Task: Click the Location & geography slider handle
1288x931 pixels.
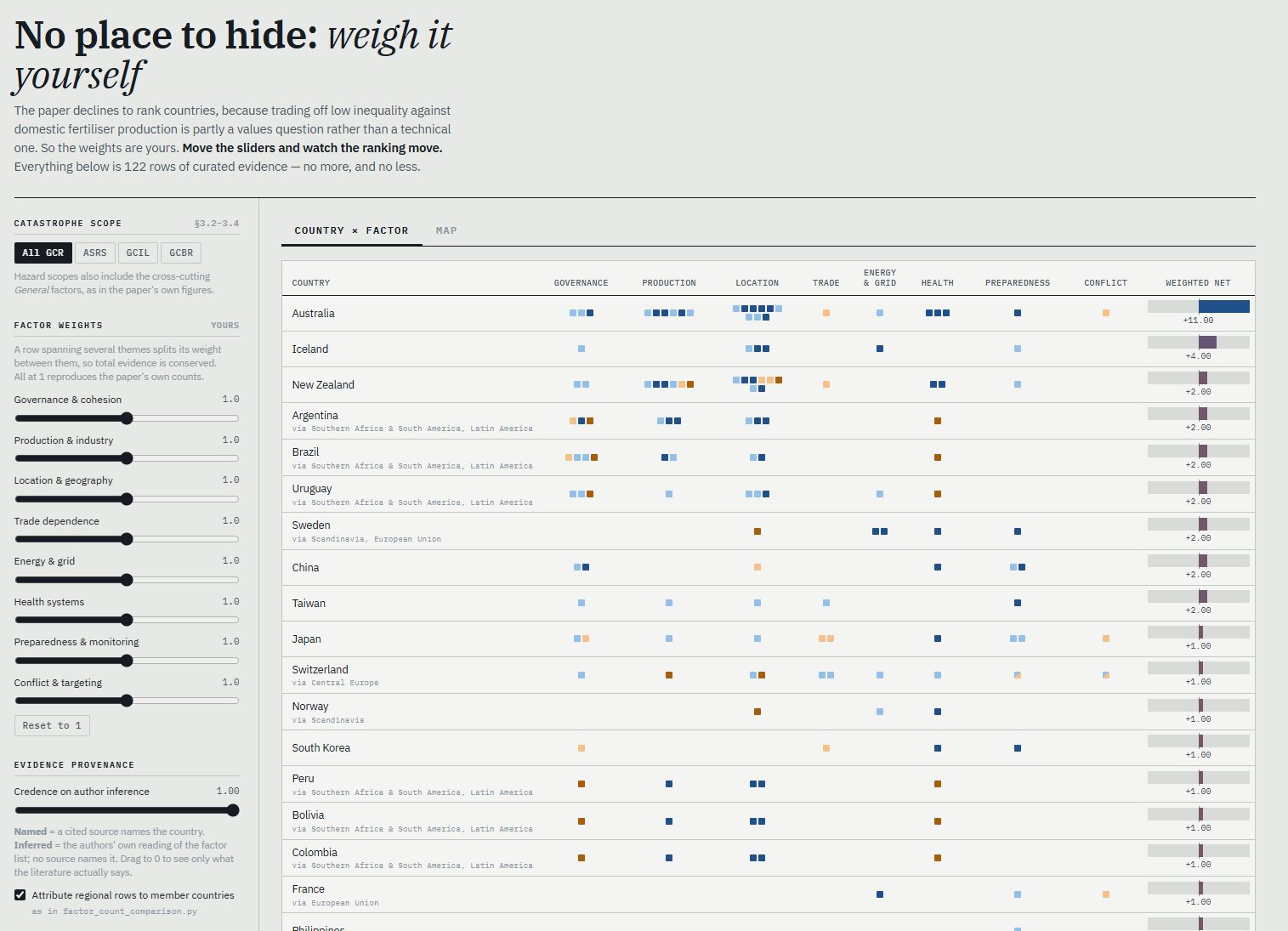Action: [x=127, y=499]
